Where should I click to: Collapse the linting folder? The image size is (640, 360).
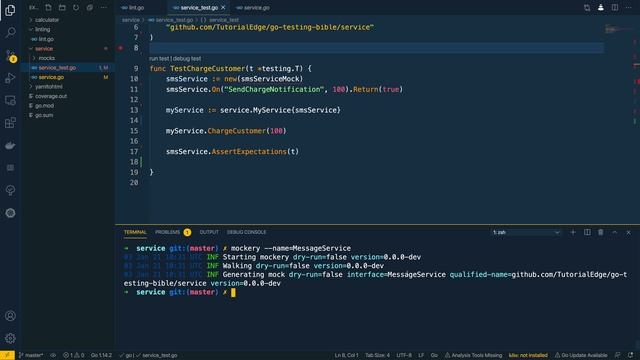point(42,29)
